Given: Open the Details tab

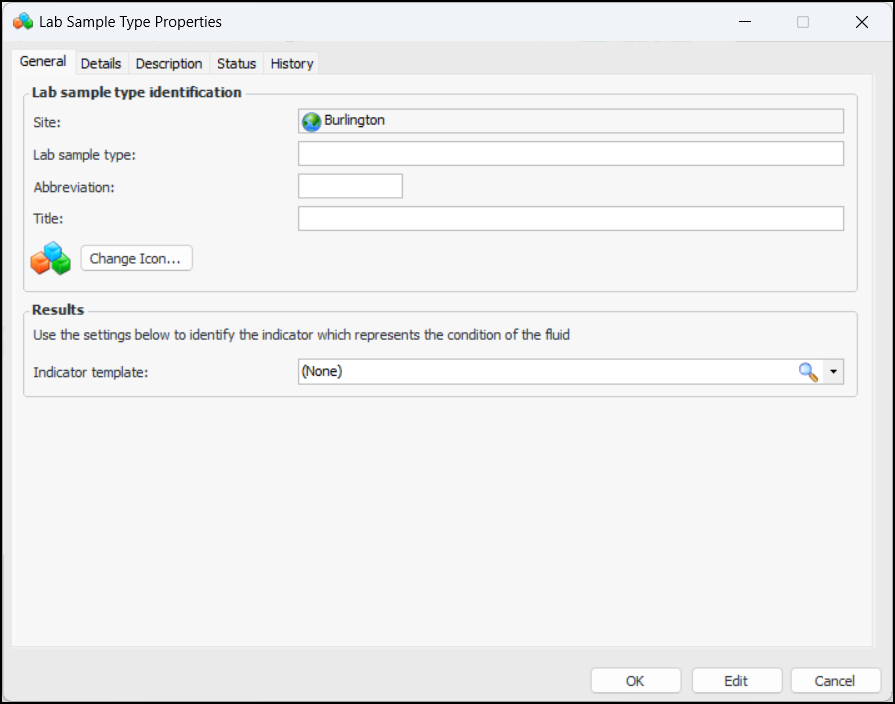Looking at the screenshot, I should 101,63.
